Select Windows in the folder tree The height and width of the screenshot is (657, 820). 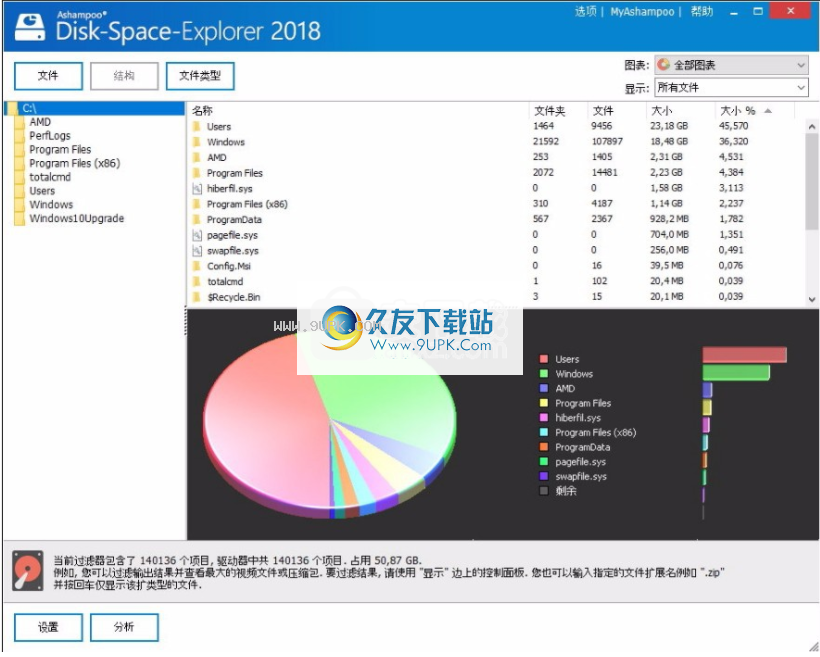coord(51,205)
